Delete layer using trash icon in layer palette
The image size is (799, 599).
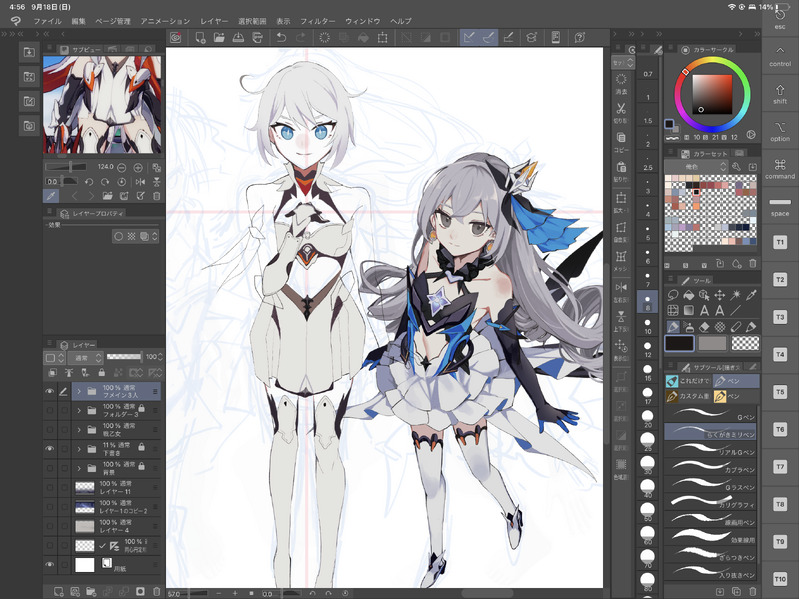click(156, 591)
